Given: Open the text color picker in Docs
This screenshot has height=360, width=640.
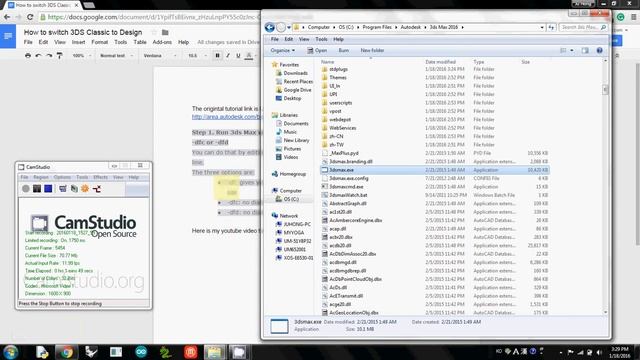Looking at the screenshot, I should click(249, 56).
